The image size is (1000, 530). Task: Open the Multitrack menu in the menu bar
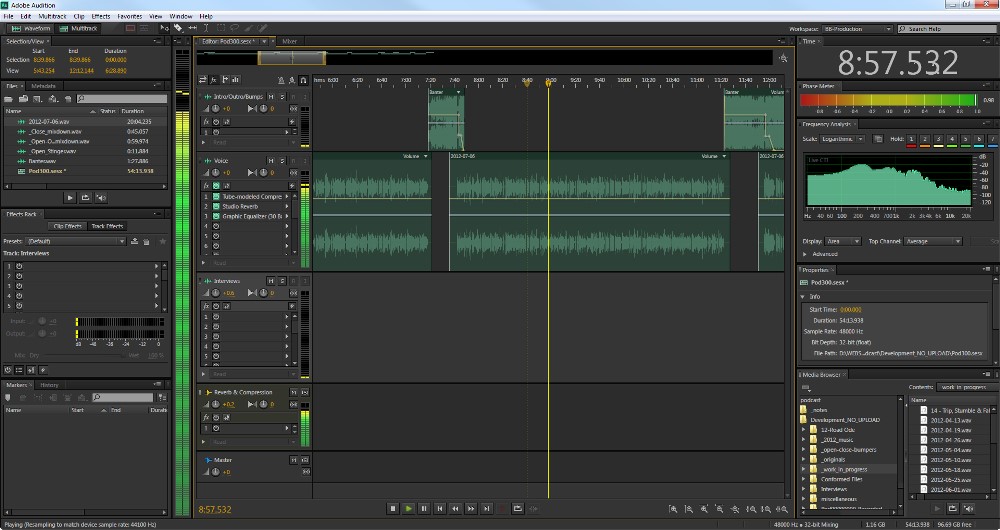coord(52,16)
